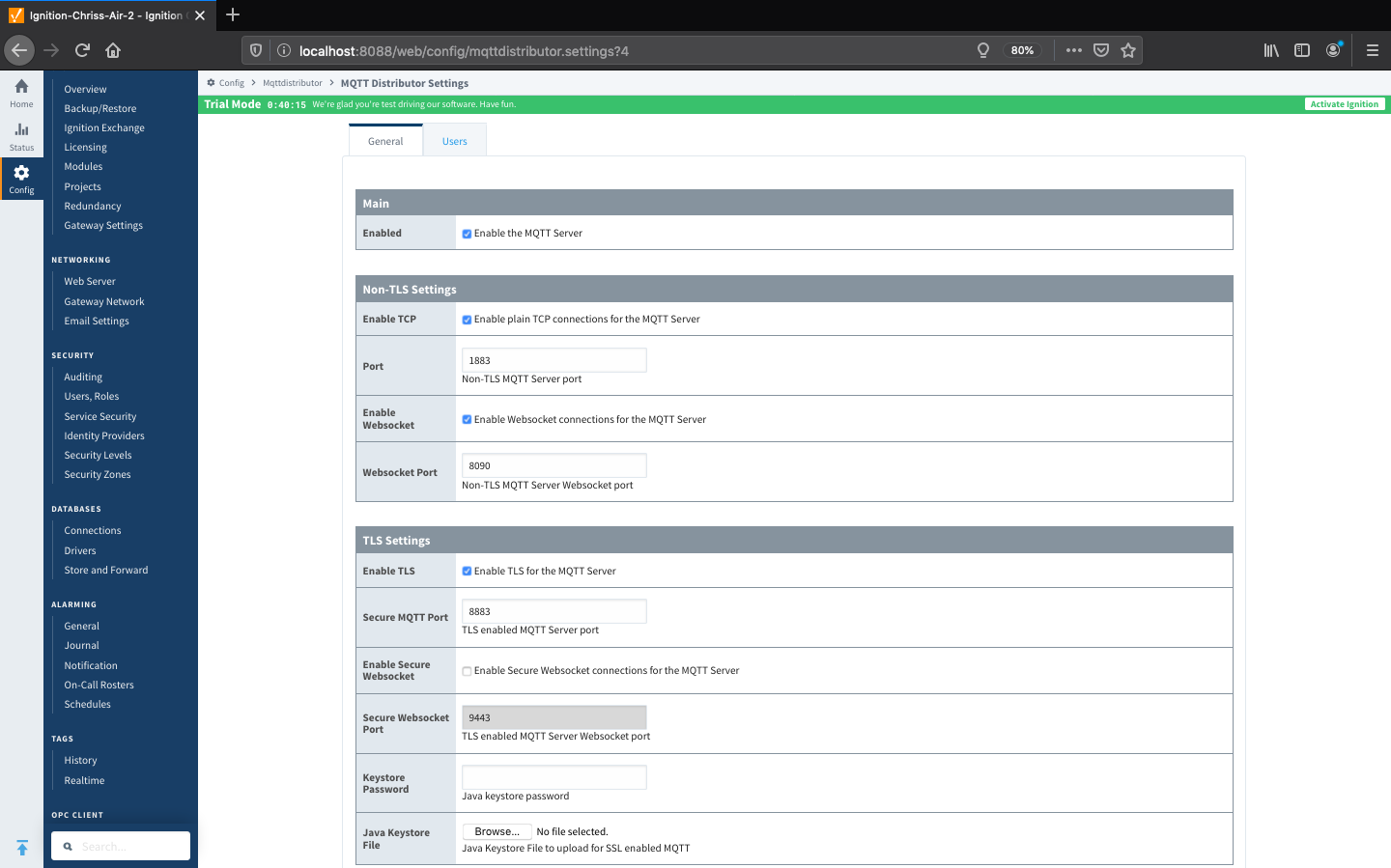Open Security Zones in sidebar
This screenshot has height=868, width=1391.
coord(98,474)
